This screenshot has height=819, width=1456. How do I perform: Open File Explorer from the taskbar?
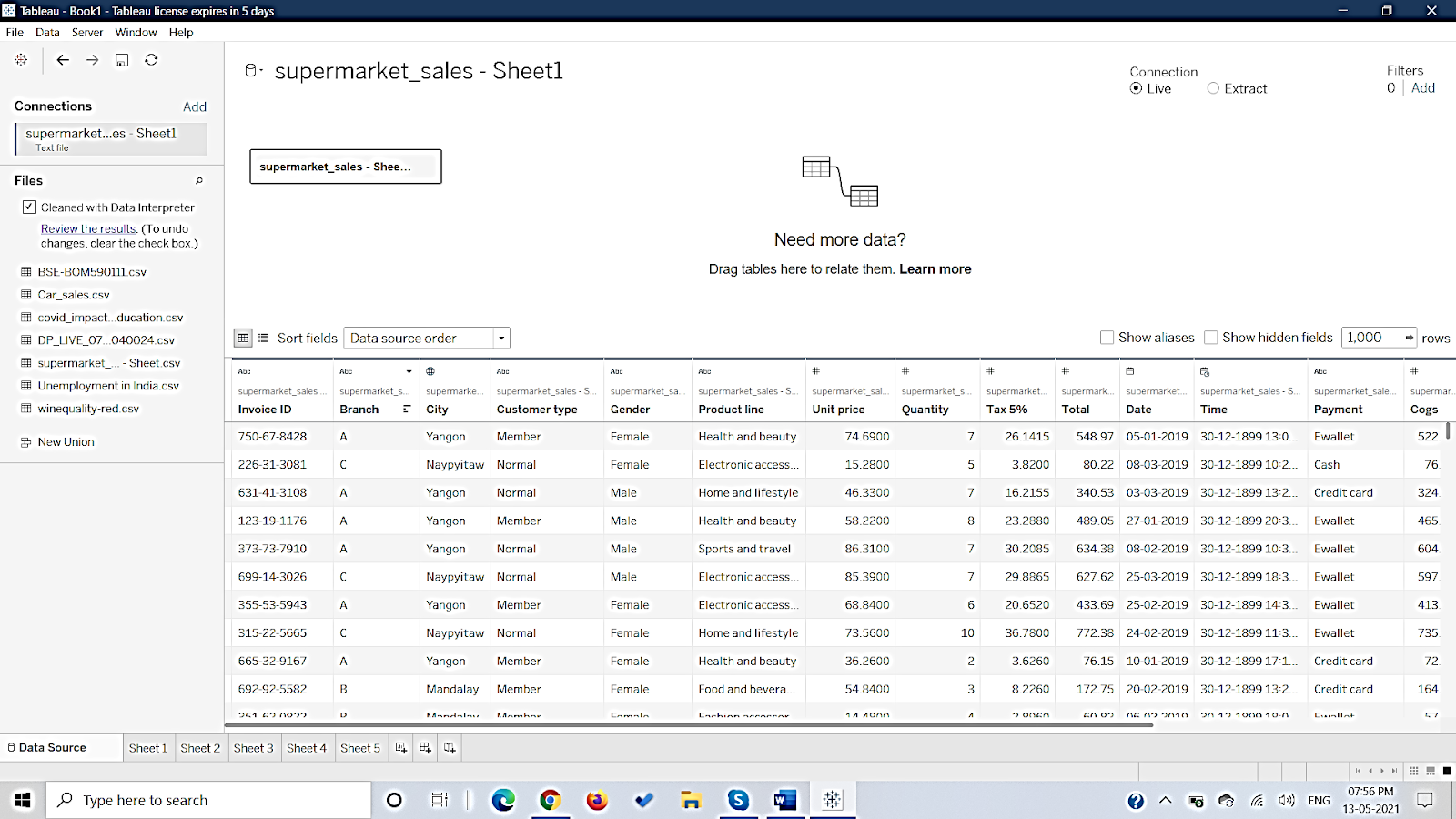(691, 800)
